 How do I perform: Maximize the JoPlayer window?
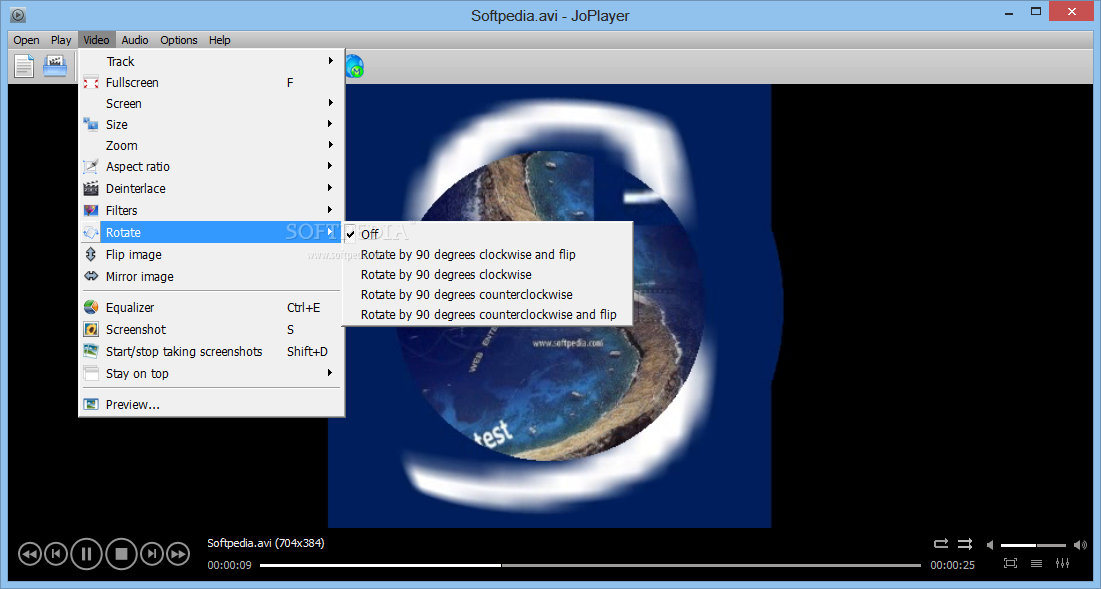[x=1036, y=11]
